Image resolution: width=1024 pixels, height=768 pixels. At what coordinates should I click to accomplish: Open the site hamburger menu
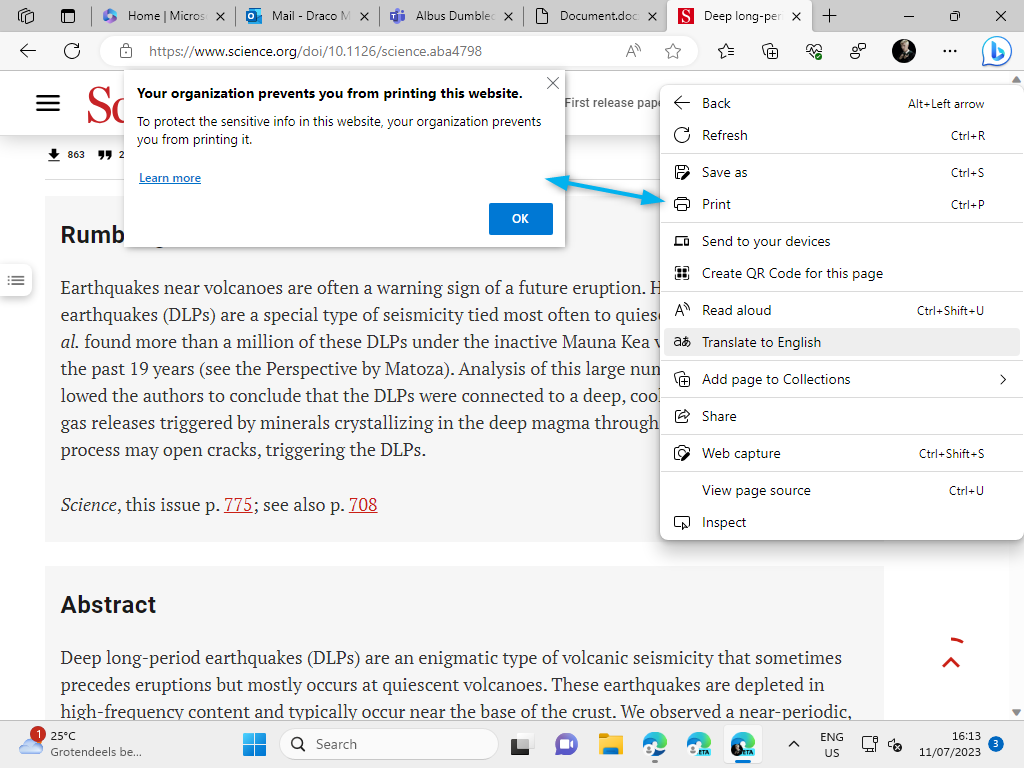click(48, 103)
